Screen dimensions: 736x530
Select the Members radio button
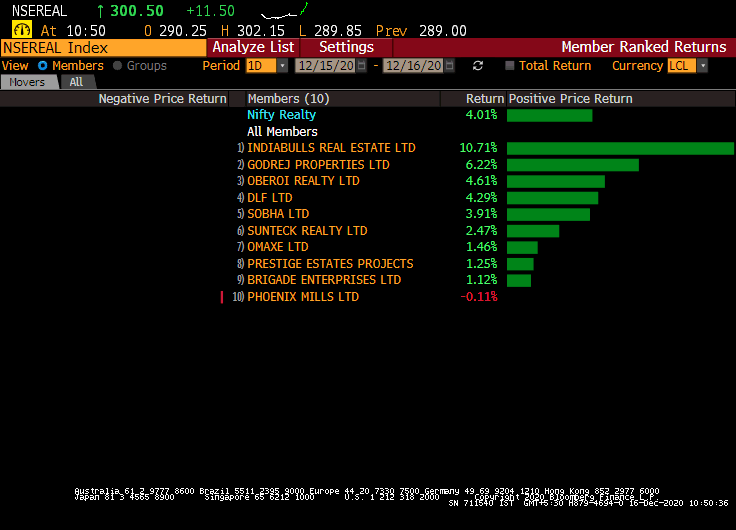click(x=43, y=66)
